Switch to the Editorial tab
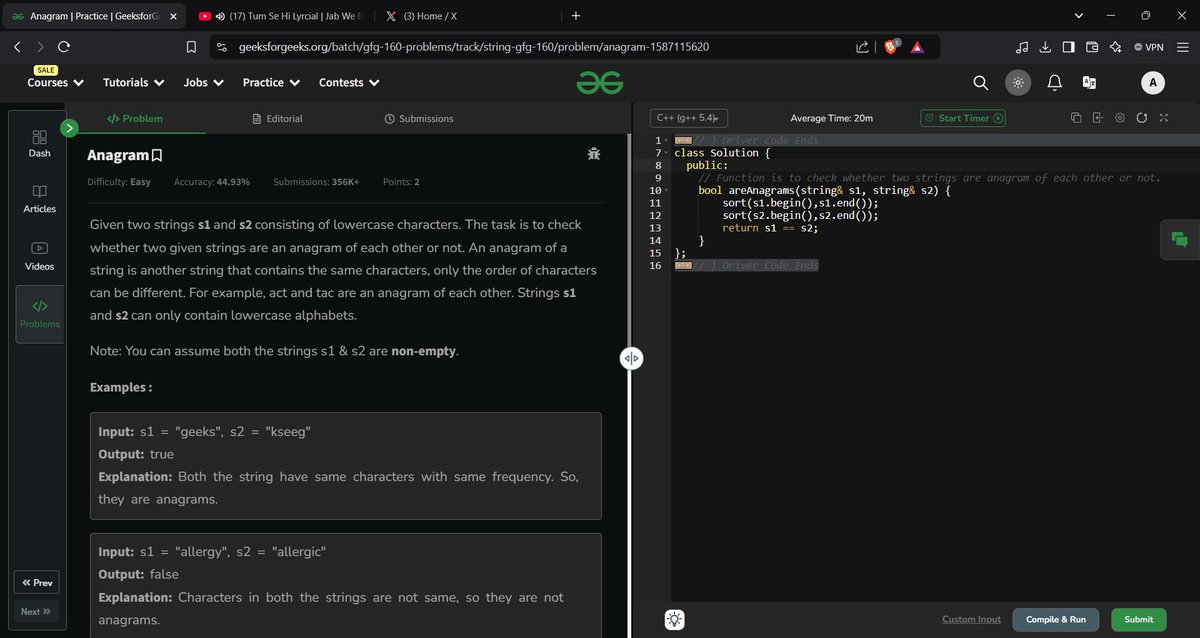This screenshot has width=1200, height=638. (x=277, y=118)
